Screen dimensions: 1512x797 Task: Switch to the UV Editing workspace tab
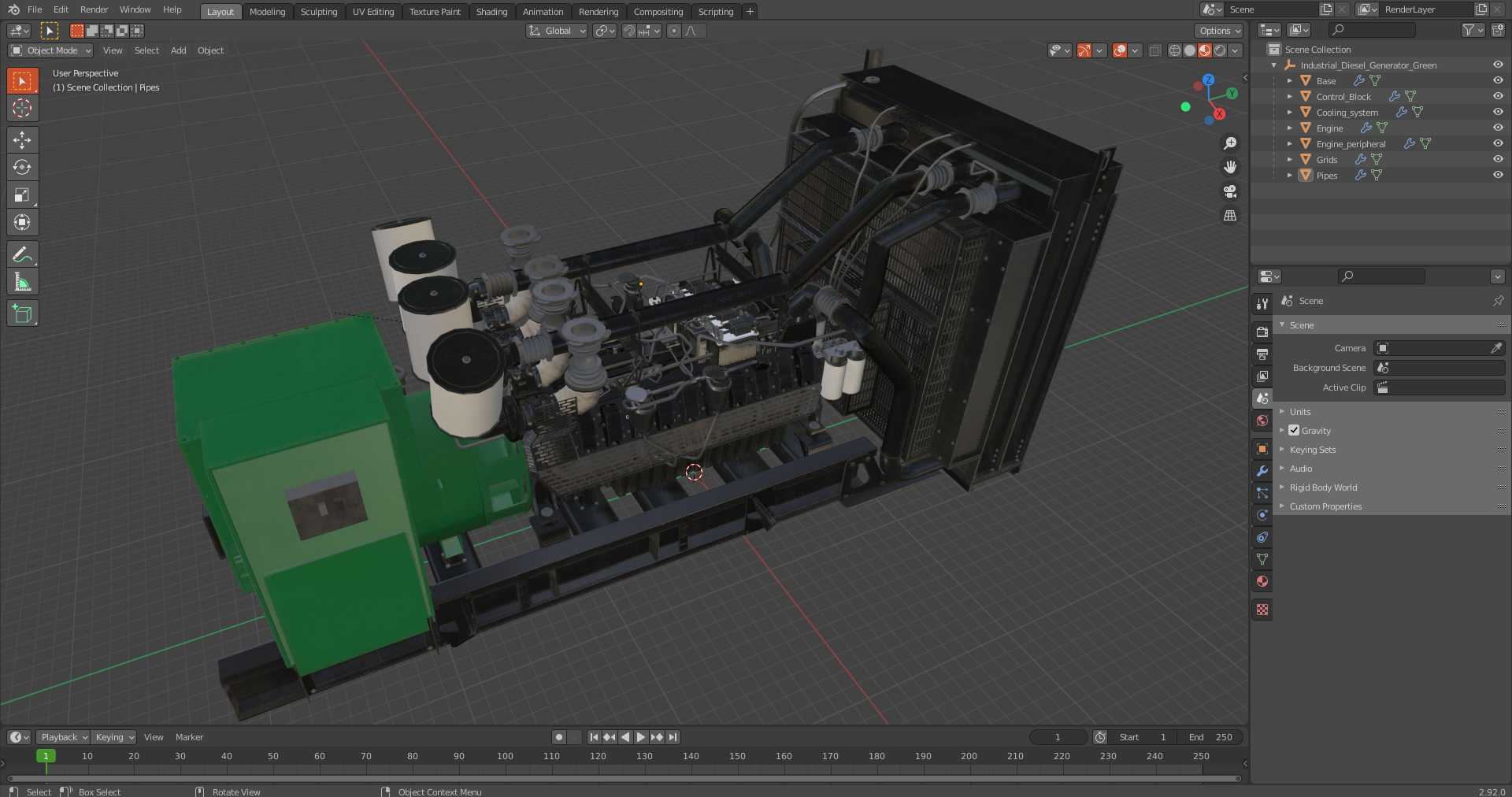[373, 12]
